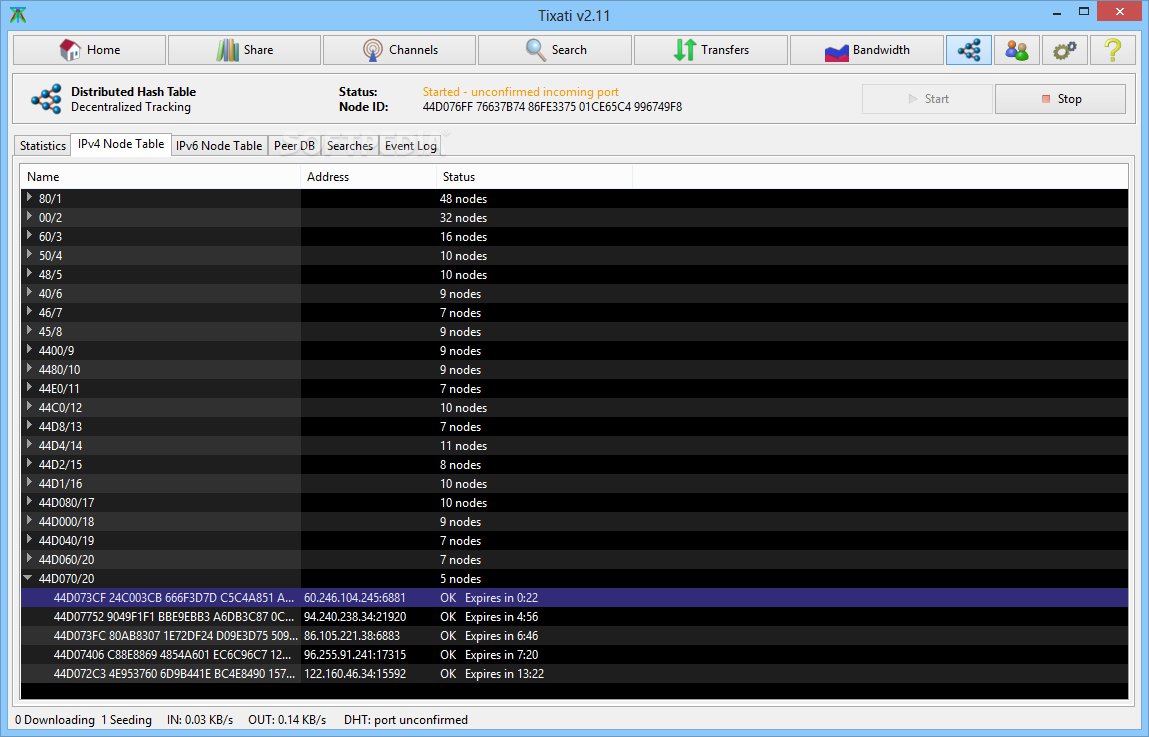Expand the 40/6 bucket
This screenshot has height=737, width=1149.
pos(29,293)
